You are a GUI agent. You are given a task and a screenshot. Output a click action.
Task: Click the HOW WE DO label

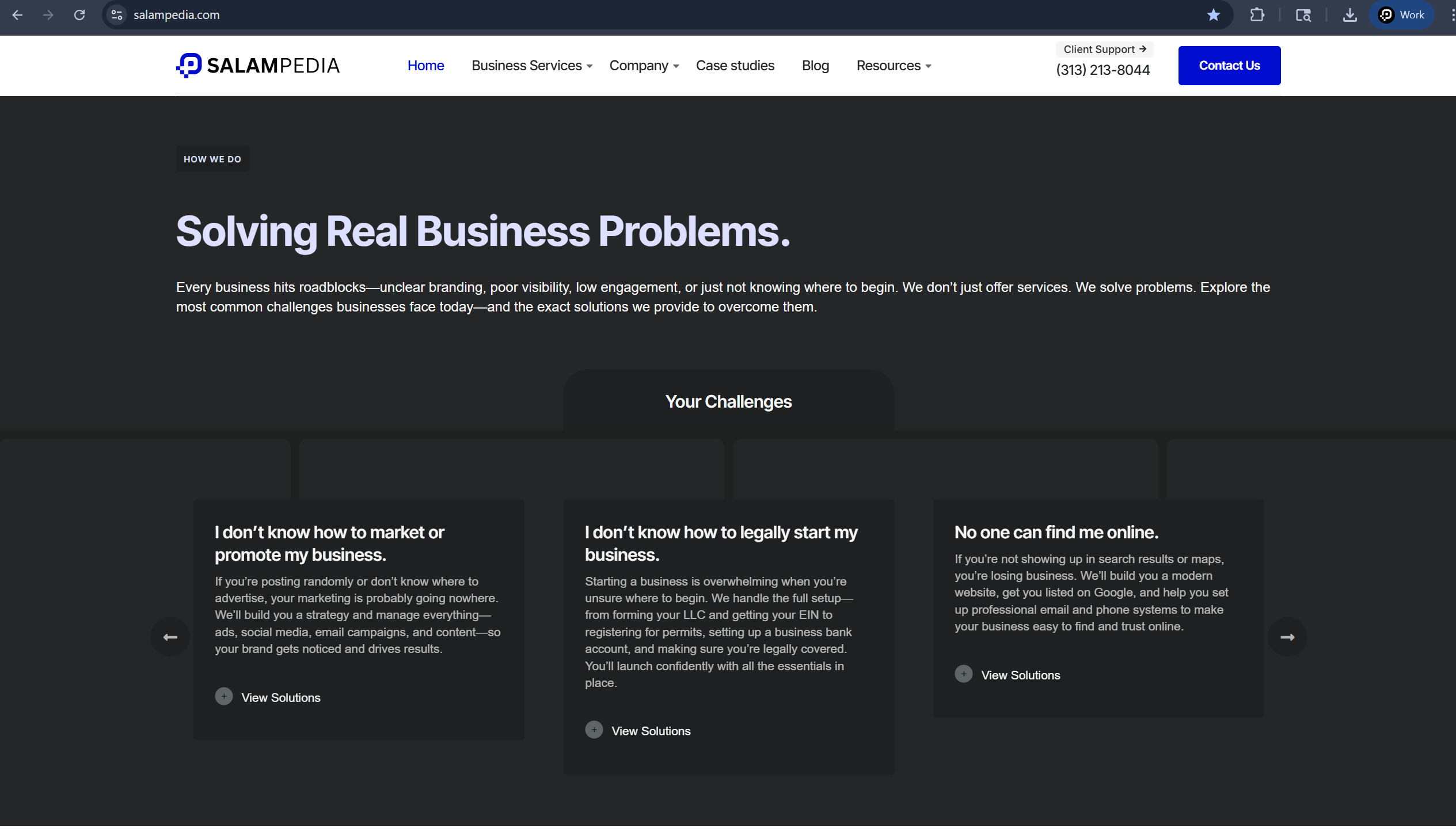pyautogui.click(x=212, y=159)
